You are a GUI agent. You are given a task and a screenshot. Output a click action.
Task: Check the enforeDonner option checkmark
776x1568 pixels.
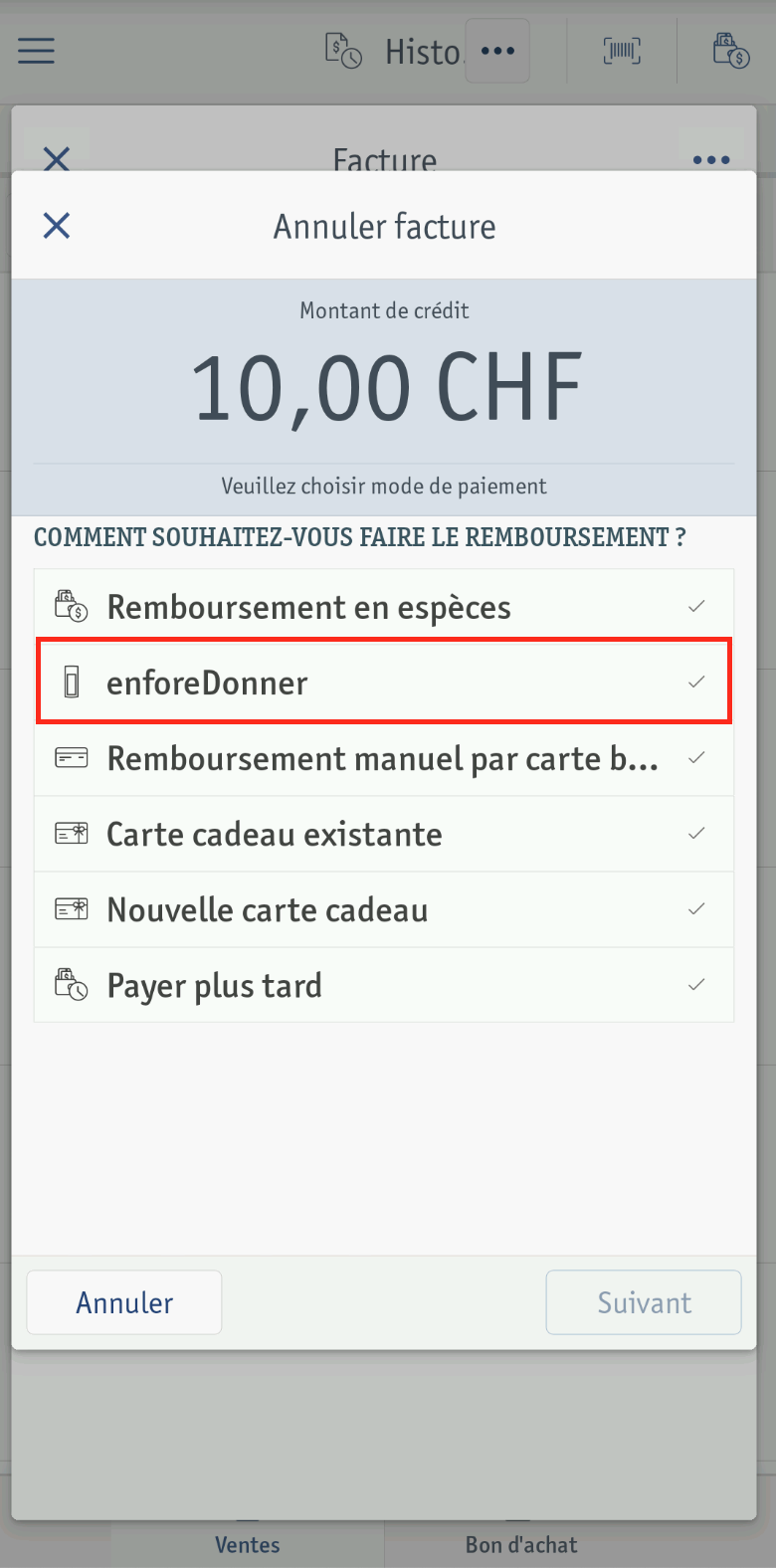[x=696, y=682]
